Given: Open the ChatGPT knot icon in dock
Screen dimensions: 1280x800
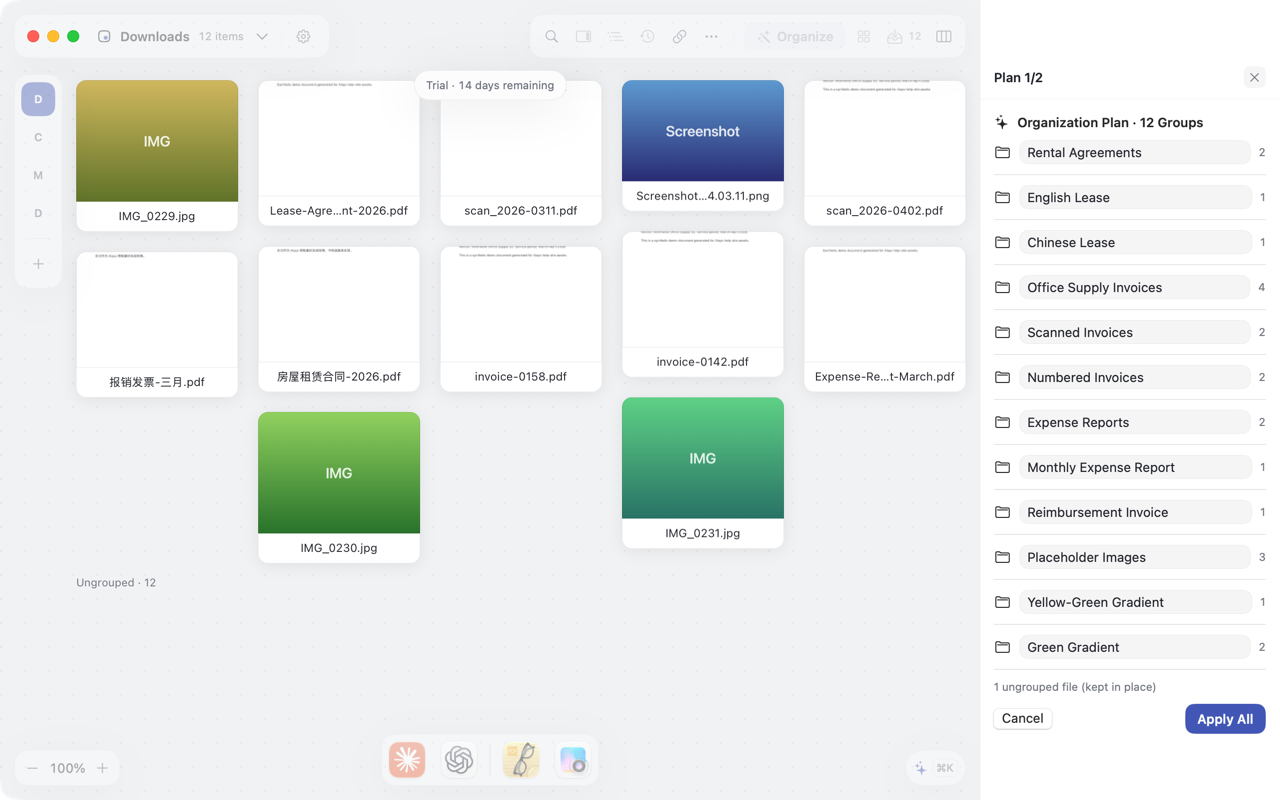Looking at the screenshot, I should [x=459, y=760].
